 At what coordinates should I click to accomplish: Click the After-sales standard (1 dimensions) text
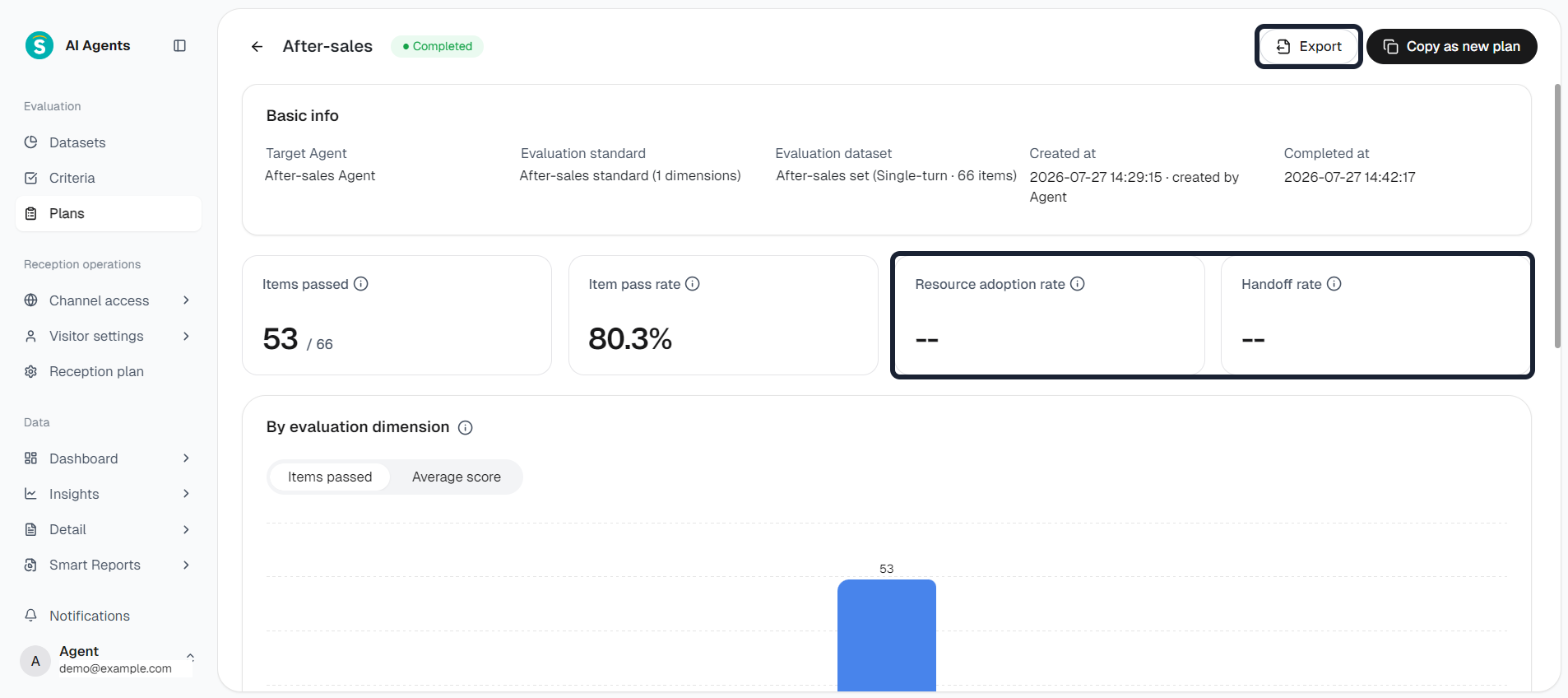coord(630,176)
